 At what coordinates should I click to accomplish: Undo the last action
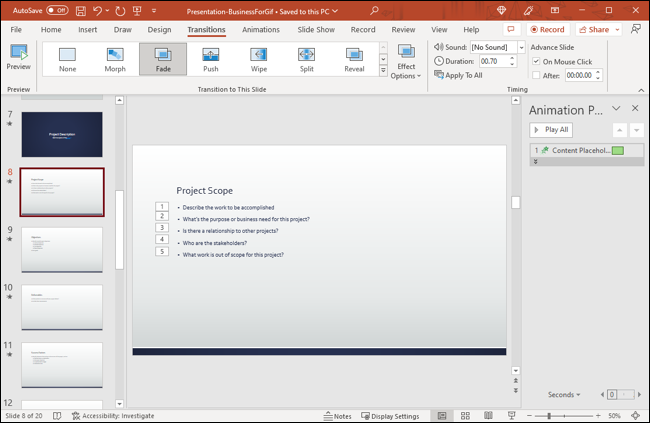click(97, 11)
